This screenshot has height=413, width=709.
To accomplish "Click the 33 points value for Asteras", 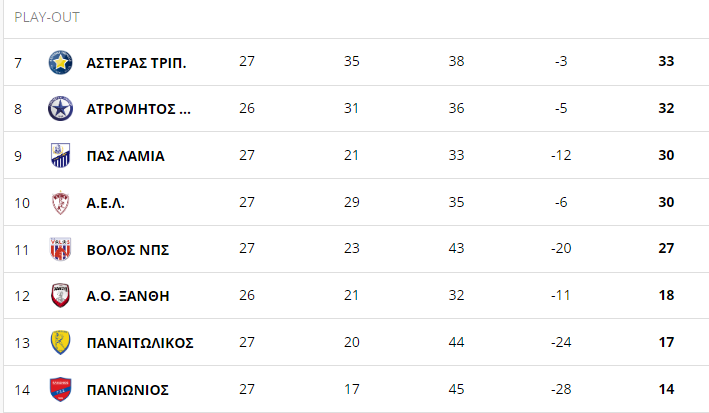I will pyautogui.click(x=666, y=62).
